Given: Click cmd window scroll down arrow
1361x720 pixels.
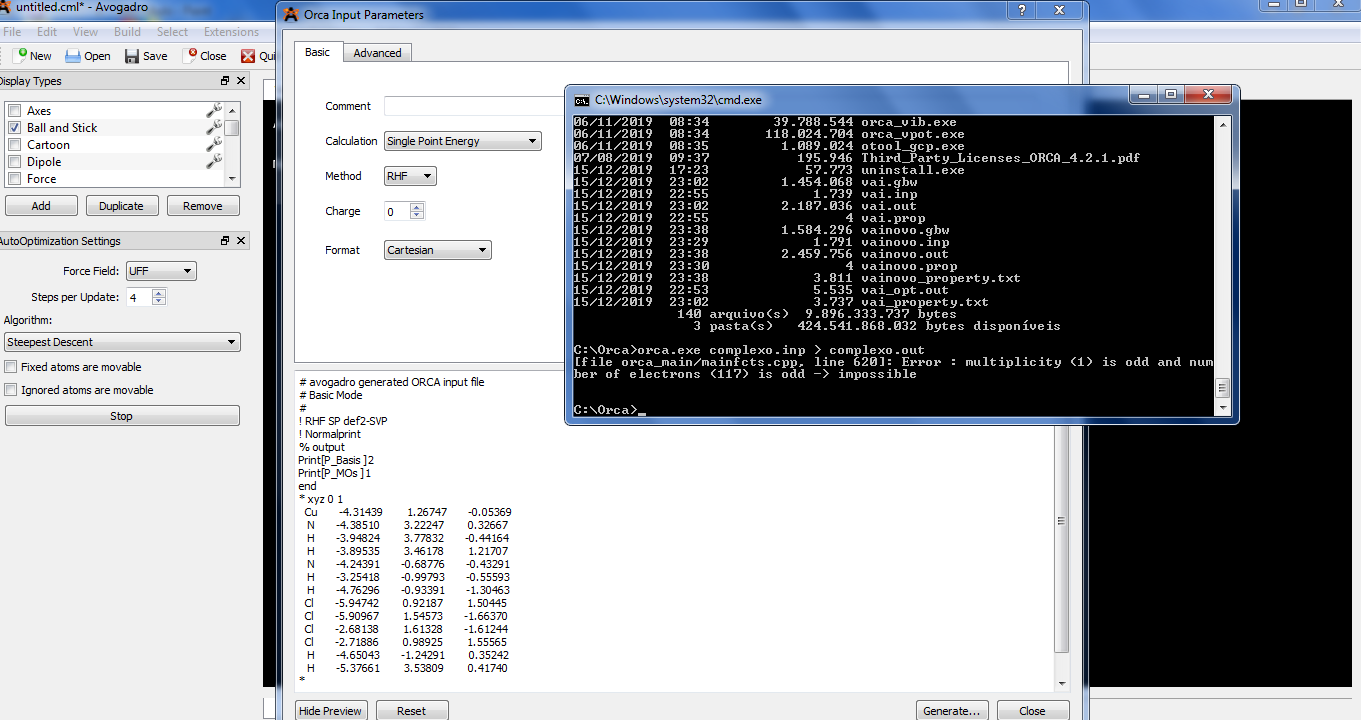Looking at the screenshot, I should [1221, 408].
